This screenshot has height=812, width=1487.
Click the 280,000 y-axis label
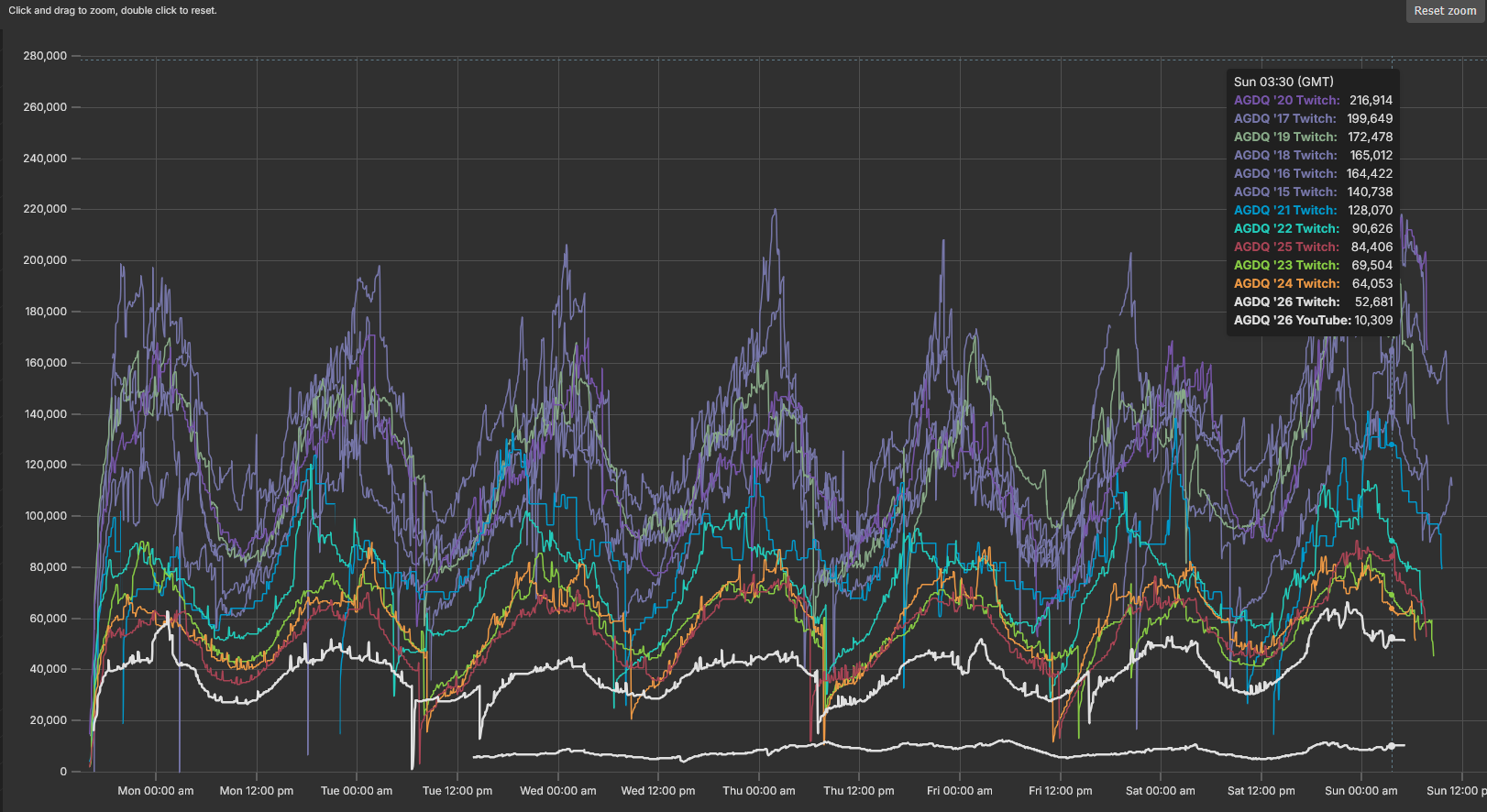pyautogui.click(x=45, y=56)
